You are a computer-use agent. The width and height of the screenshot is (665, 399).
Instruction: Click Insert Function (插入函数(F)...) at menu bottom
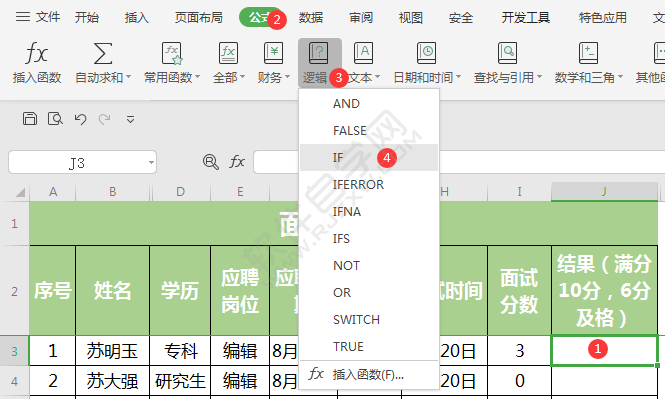click(x=369, y=374)
